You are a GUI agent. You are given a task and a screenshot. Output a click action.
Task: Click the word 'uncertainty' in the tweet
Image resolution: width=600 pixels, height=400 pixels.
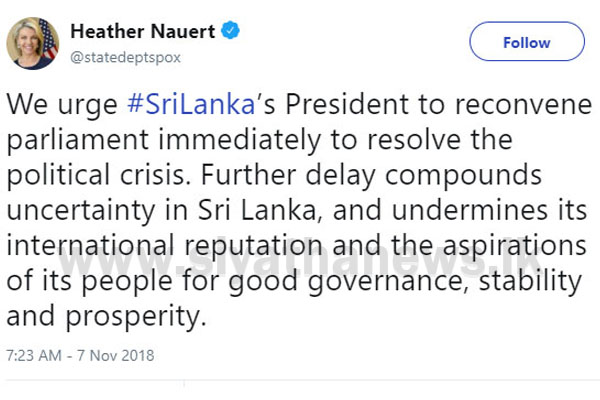click(81, 211)
